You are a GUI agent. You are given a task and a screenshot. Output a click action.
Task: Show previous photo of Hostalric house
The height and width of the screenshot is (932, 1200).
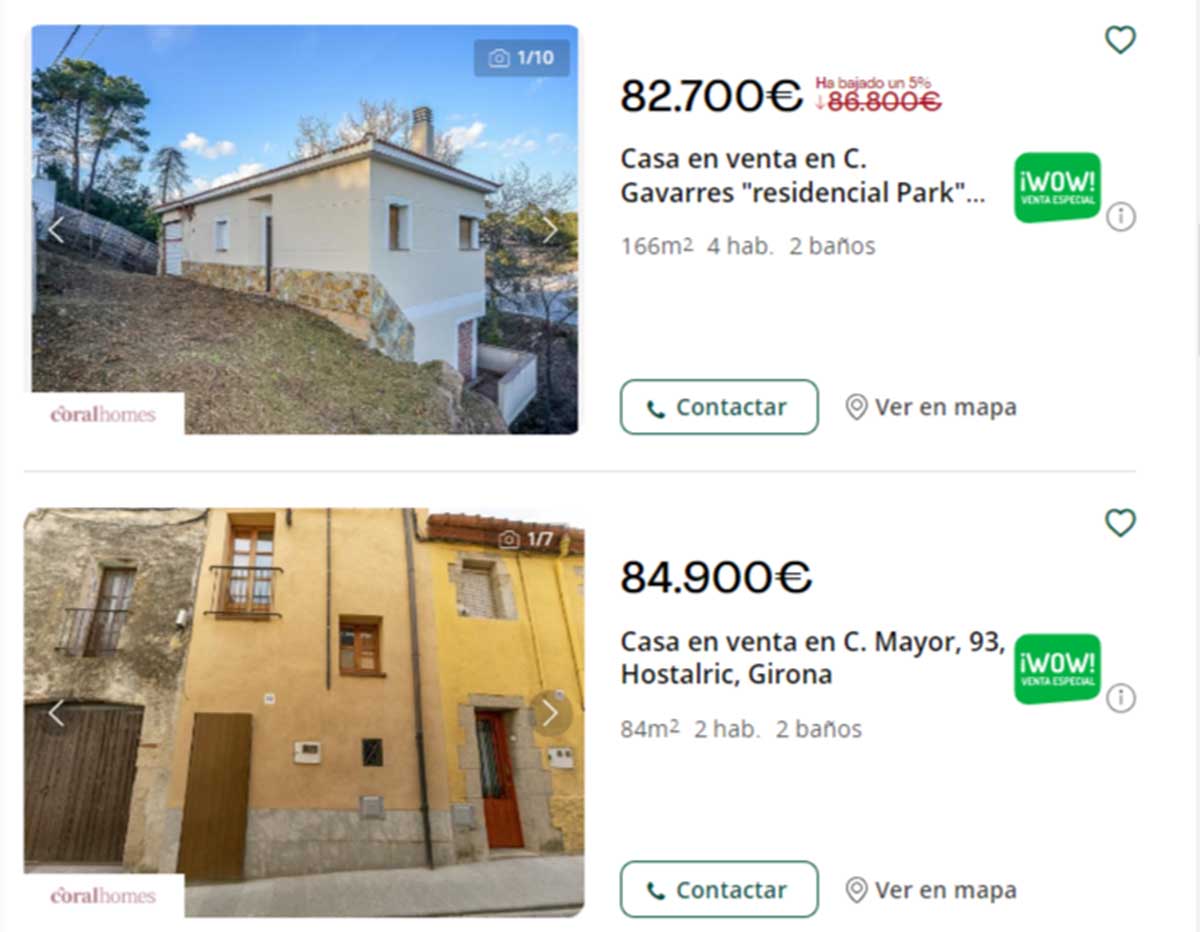click(56, 713)
